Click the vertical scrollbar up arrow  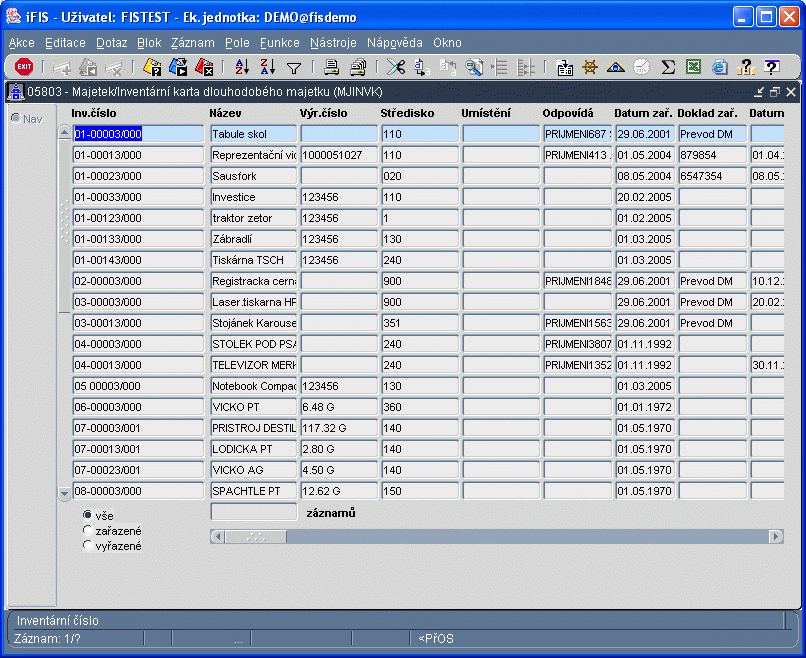[64, 133]
